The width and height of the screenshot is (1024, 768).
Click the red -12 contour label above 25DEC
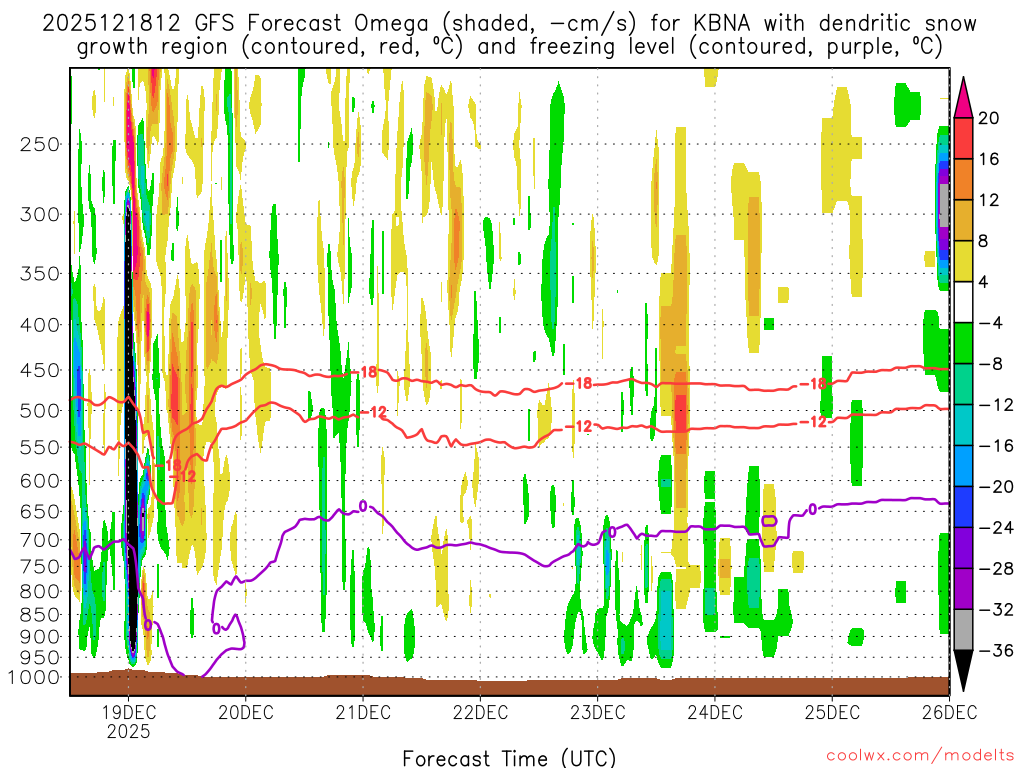point(814,423)
